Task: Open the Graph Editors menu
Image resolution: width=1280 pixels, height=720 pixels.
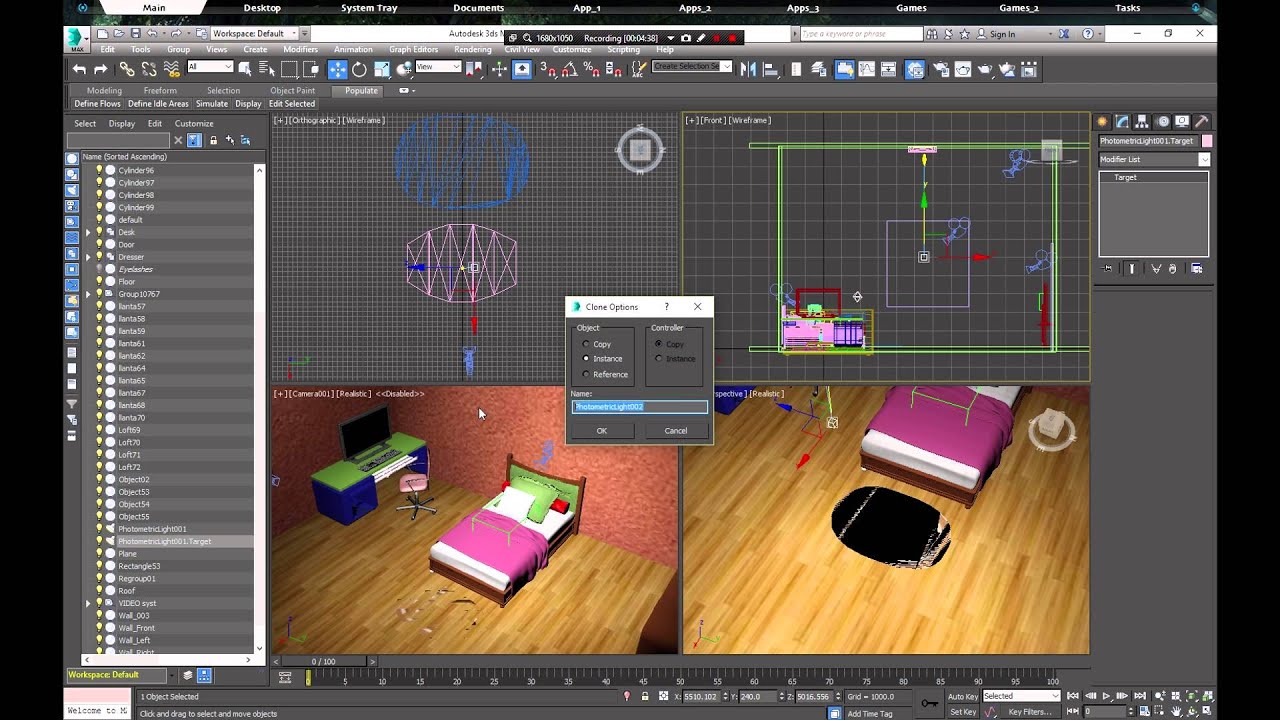Action: click(413, 49)
